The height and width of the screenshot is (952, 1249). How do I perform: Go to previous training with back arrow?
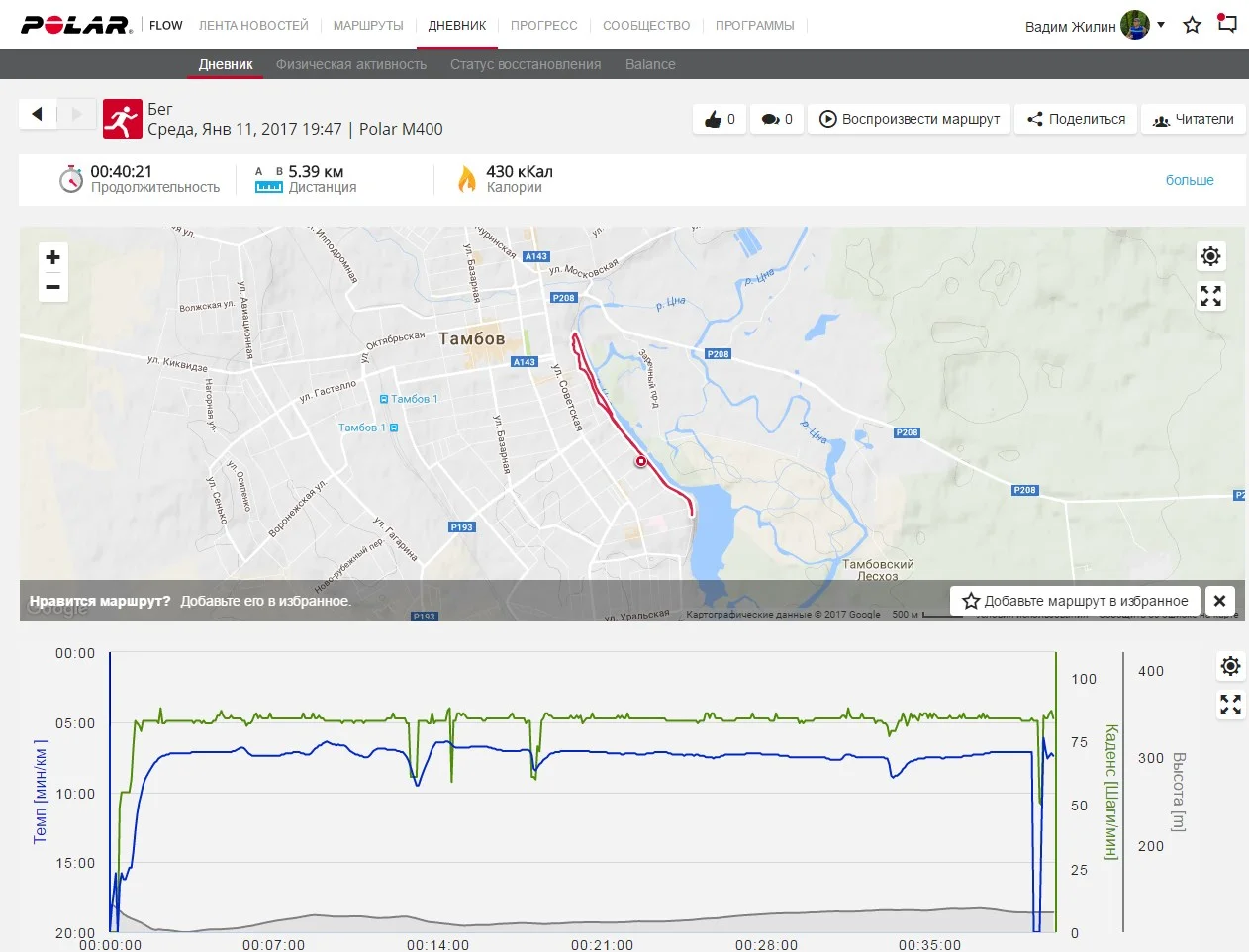38,114
